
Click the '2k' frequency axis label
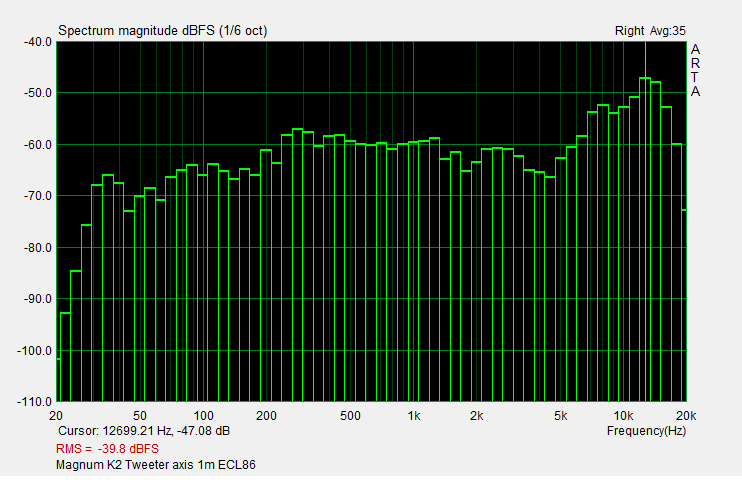477,416
